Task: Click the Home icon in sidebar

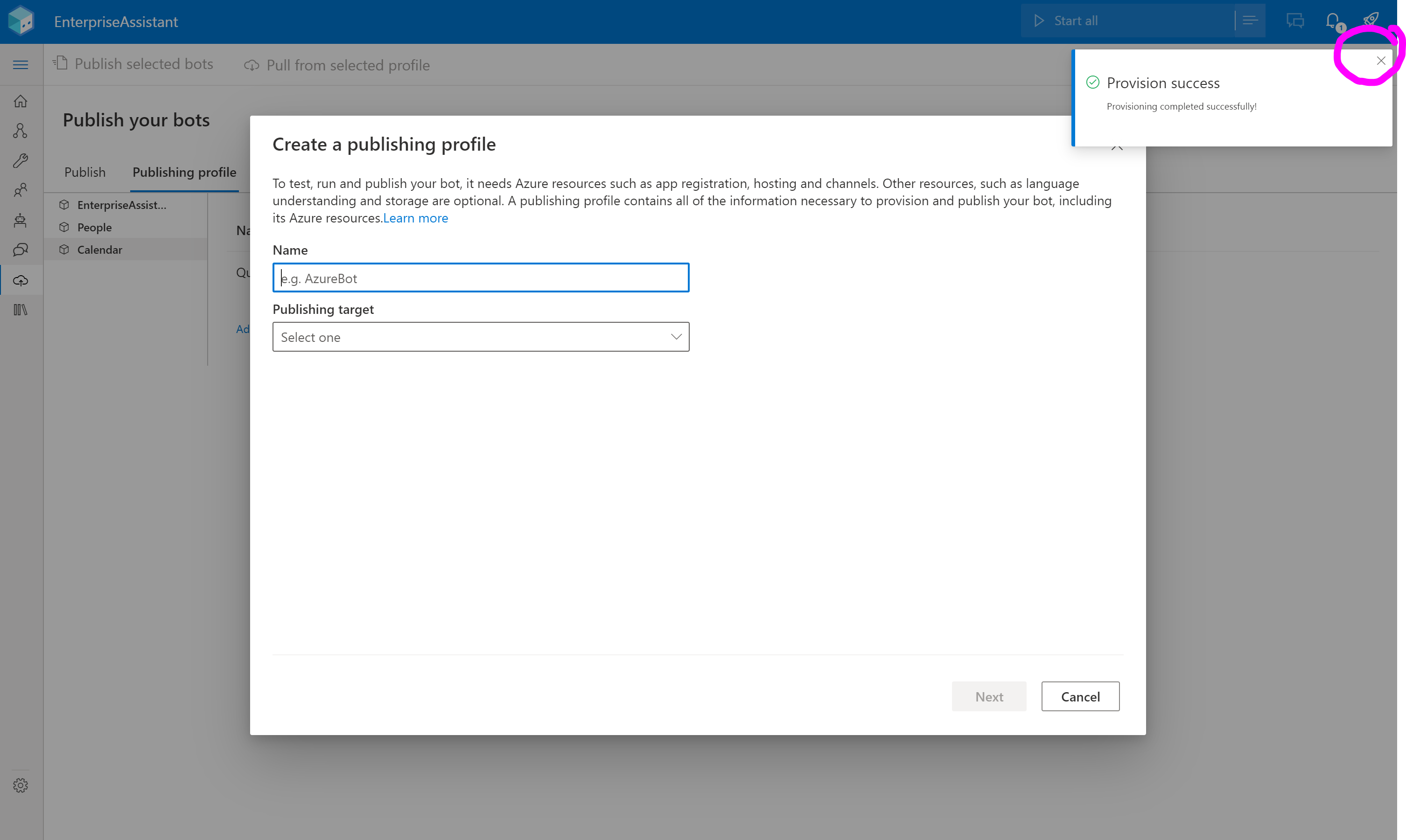Action: 21,101
